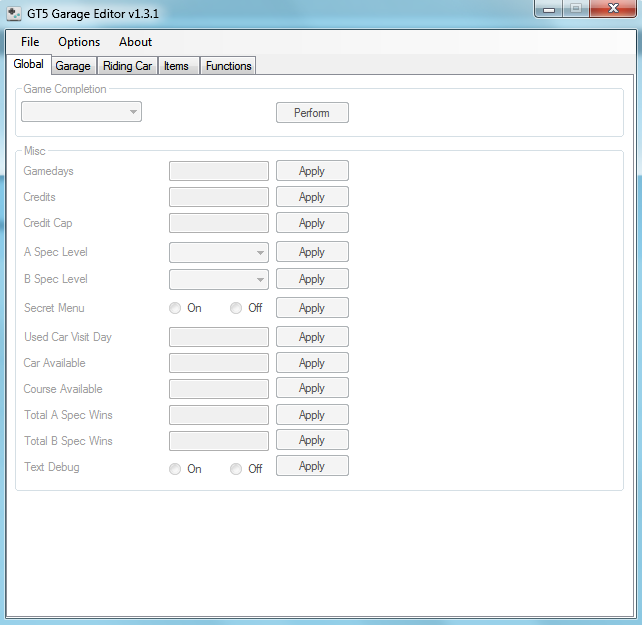Switch to the Global tab

click(29, 64)
